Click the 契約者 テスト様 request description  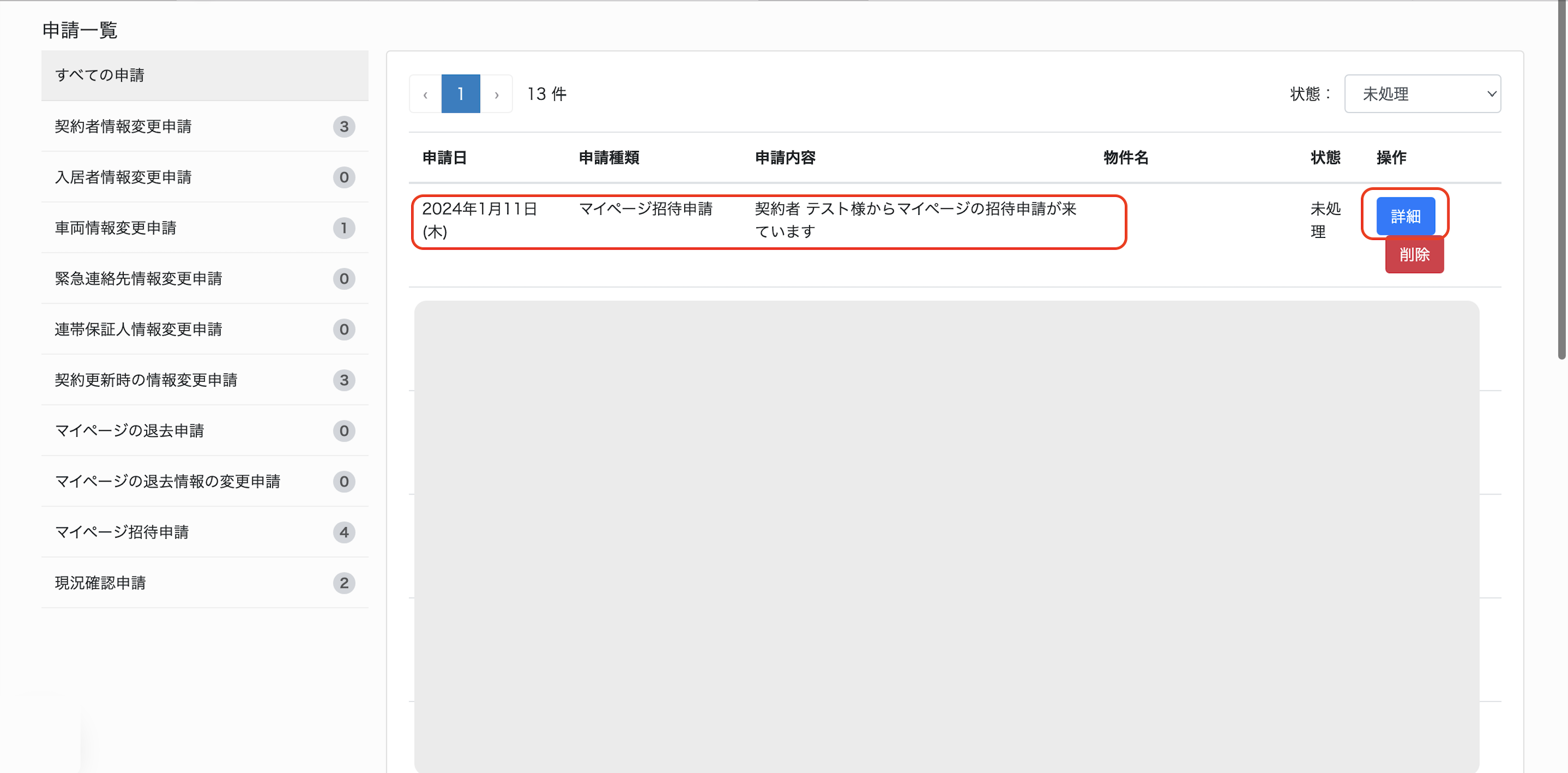point(916,220)
